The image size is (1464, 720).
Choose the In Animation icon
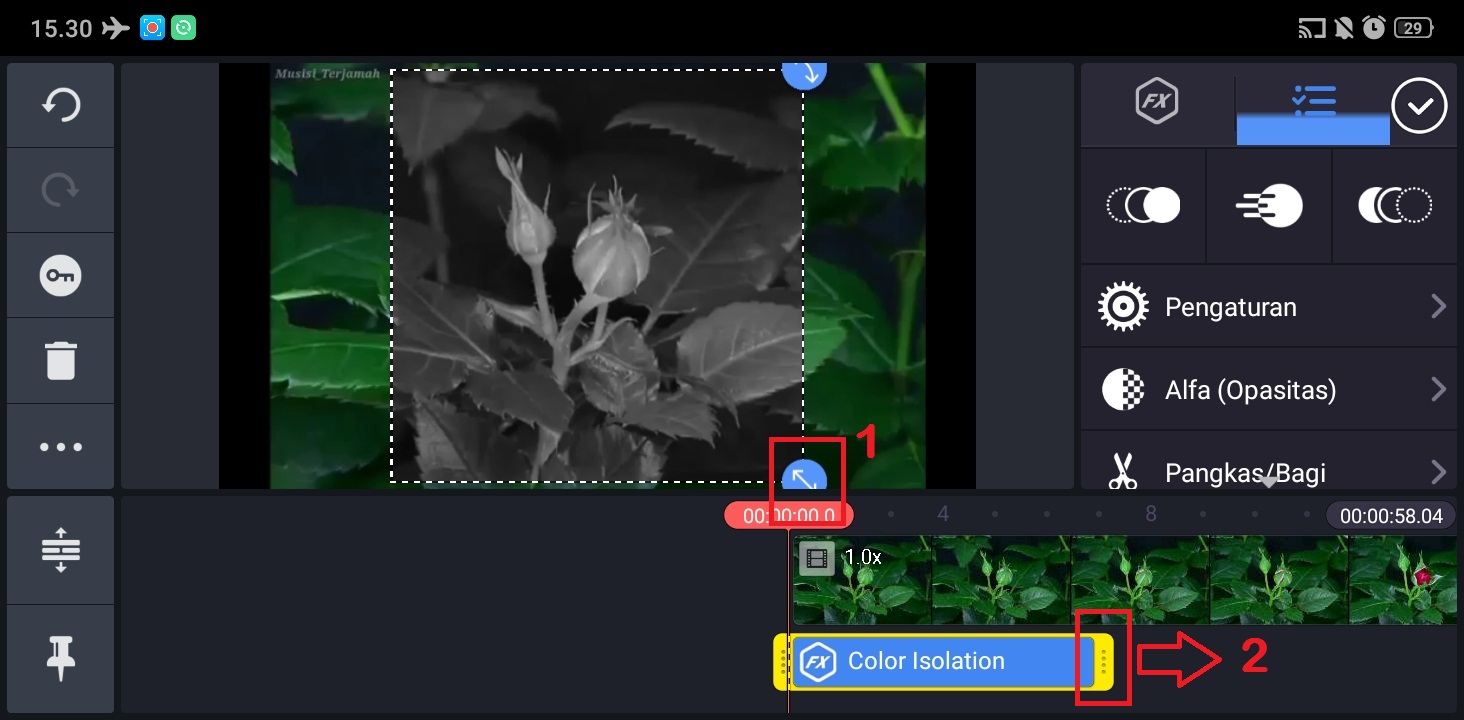point(1143,206)
